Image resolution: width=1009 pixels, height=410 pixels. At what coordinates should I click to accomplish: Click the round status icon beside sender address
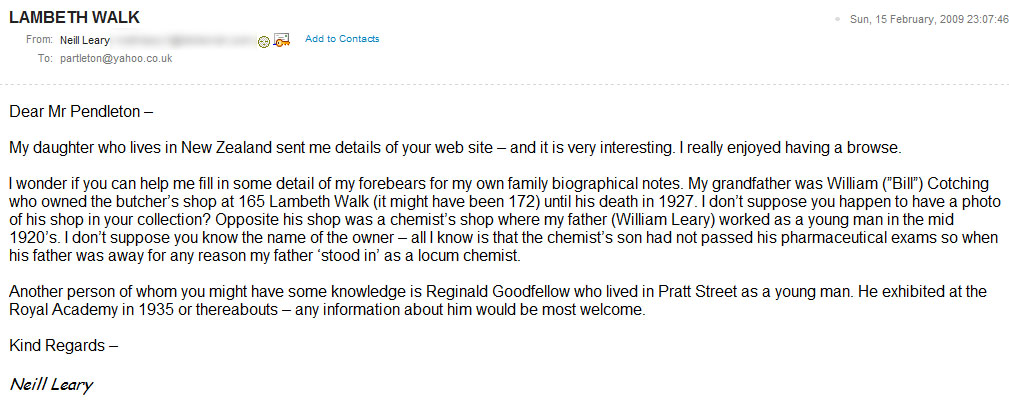point(263,42)
